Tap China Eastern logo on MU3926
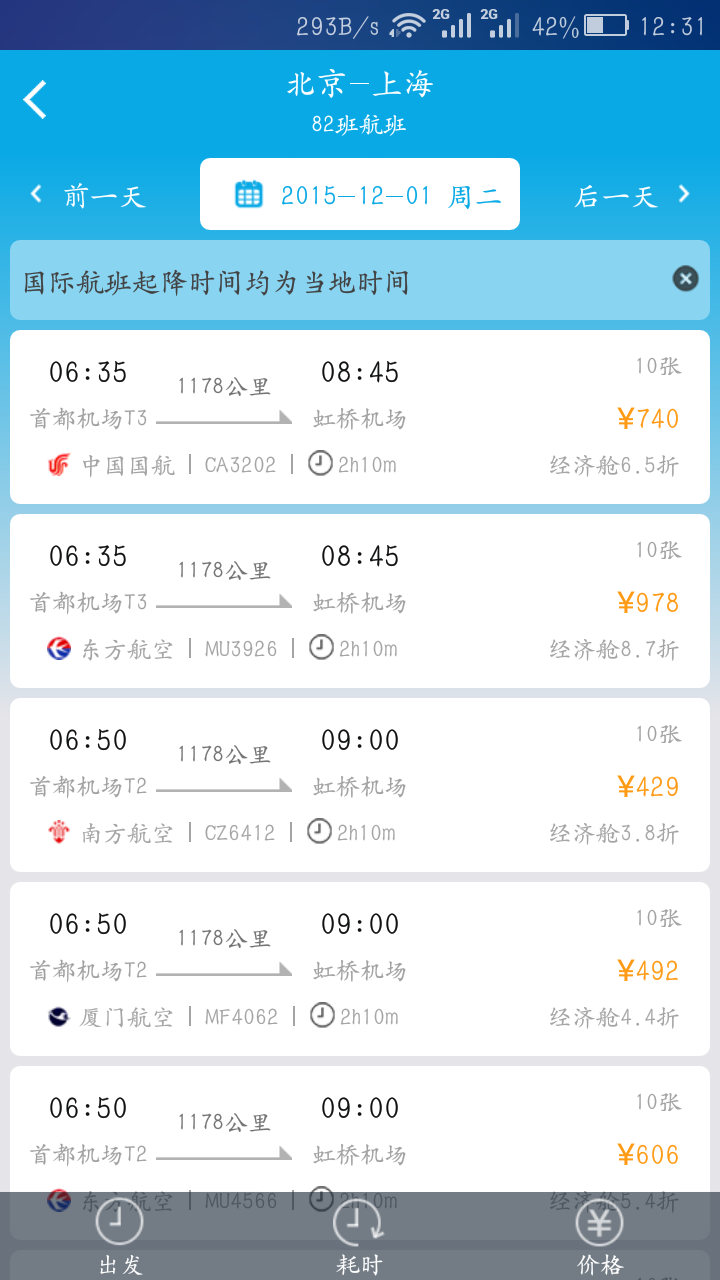Image resolution: width=720 pixels, height=1280 pixels. pyautogui.click(x=59, y=649)
